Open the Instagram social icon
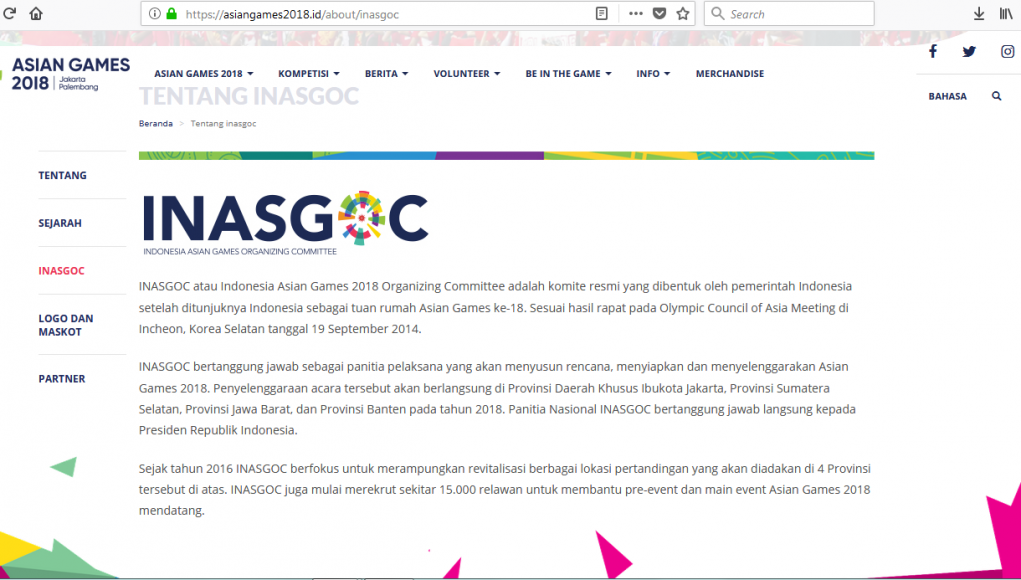1021x580 pixels. 1007,52
